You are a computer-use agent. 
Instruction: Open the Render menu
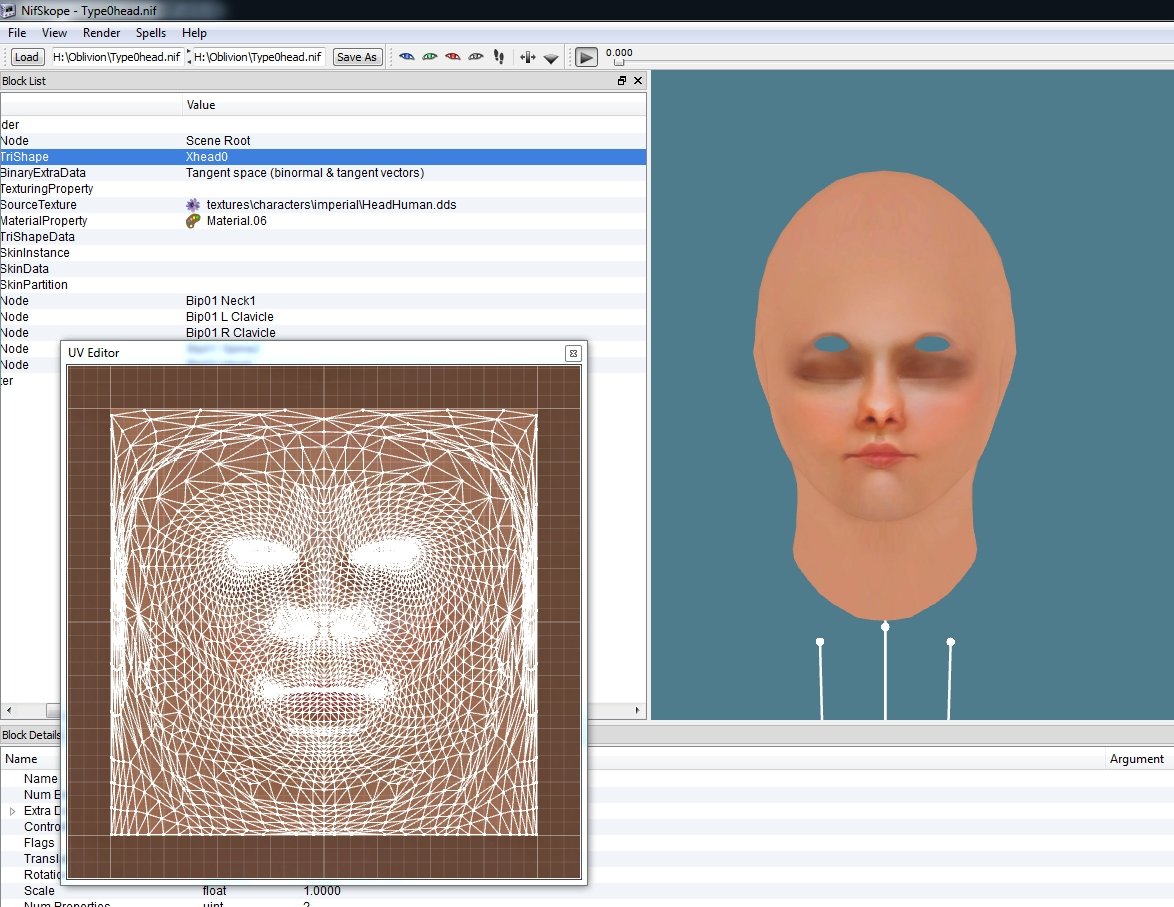(x=101, y=33)
